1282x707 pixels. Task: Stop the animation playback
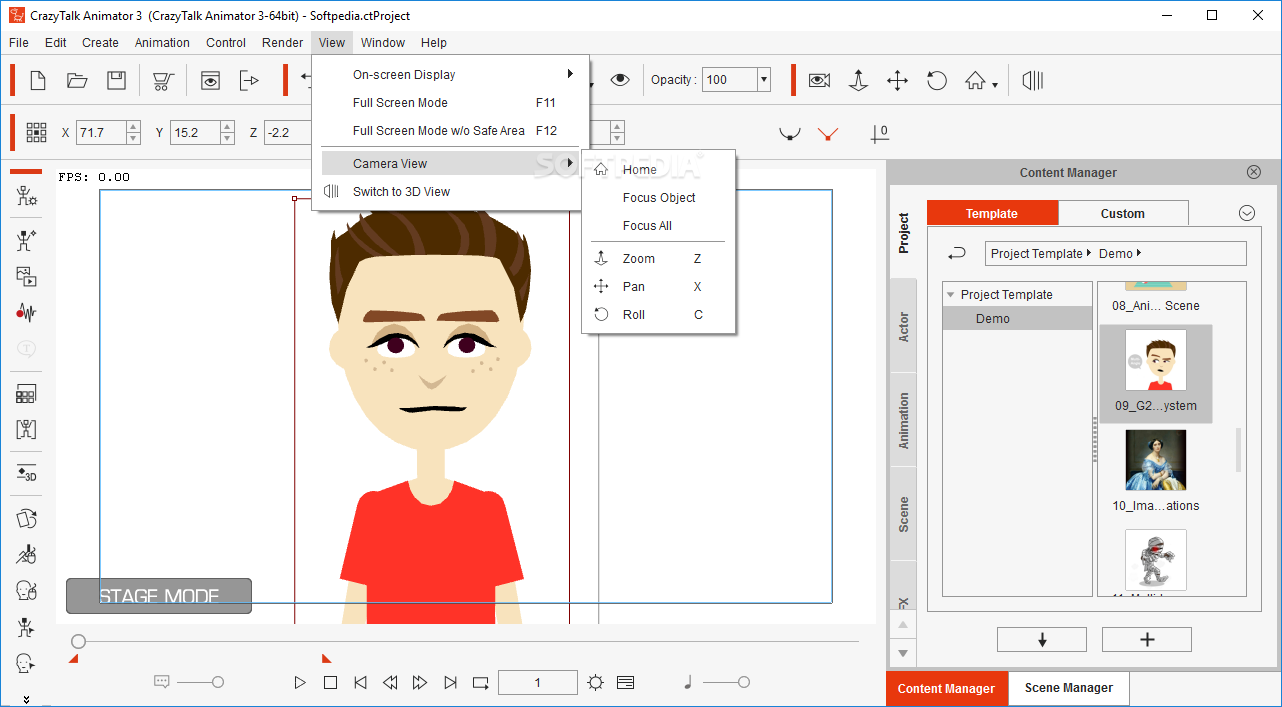coord(330,683)
